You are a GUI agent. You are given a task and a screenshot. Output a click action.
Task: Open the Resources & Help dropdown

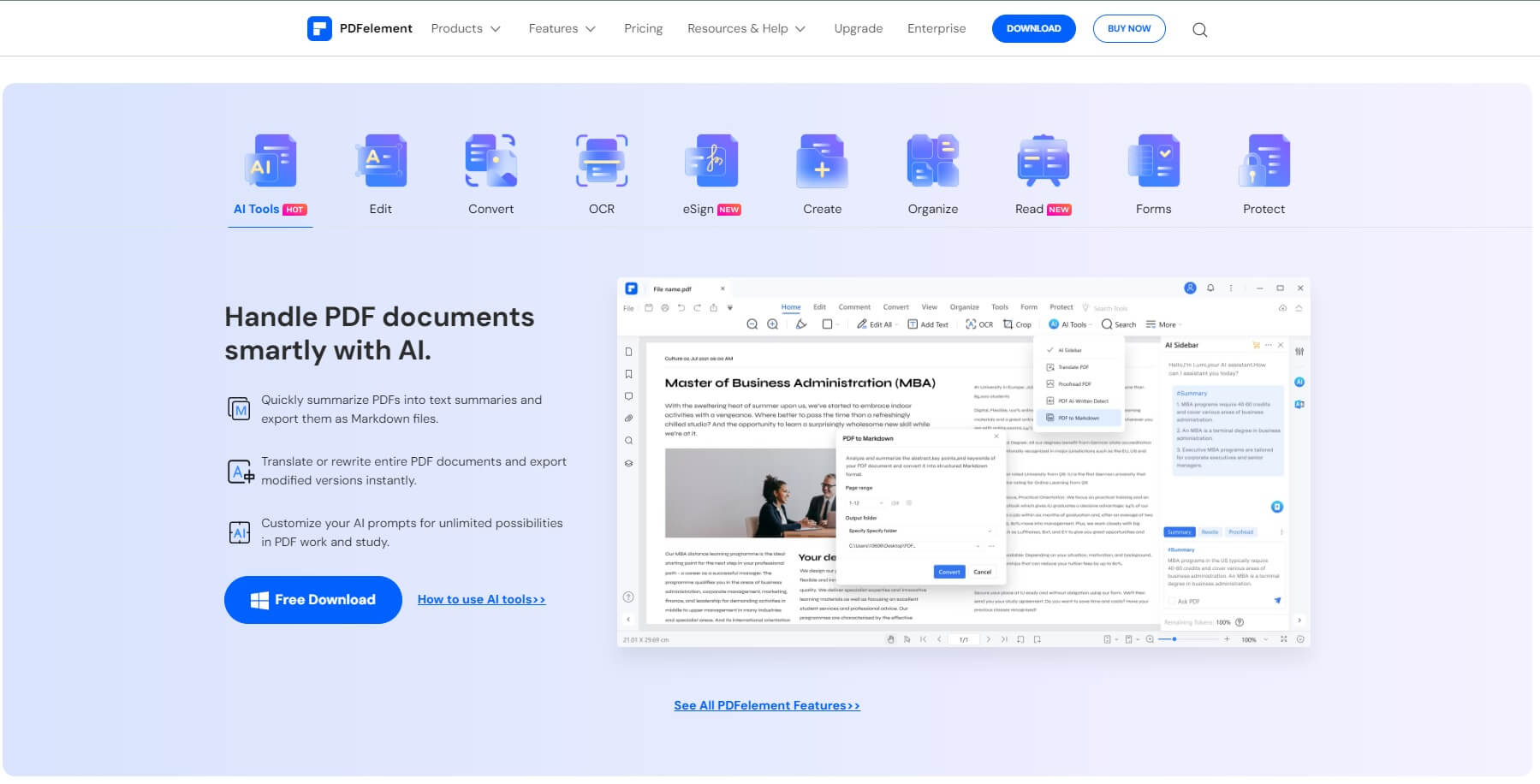point(746,28)
